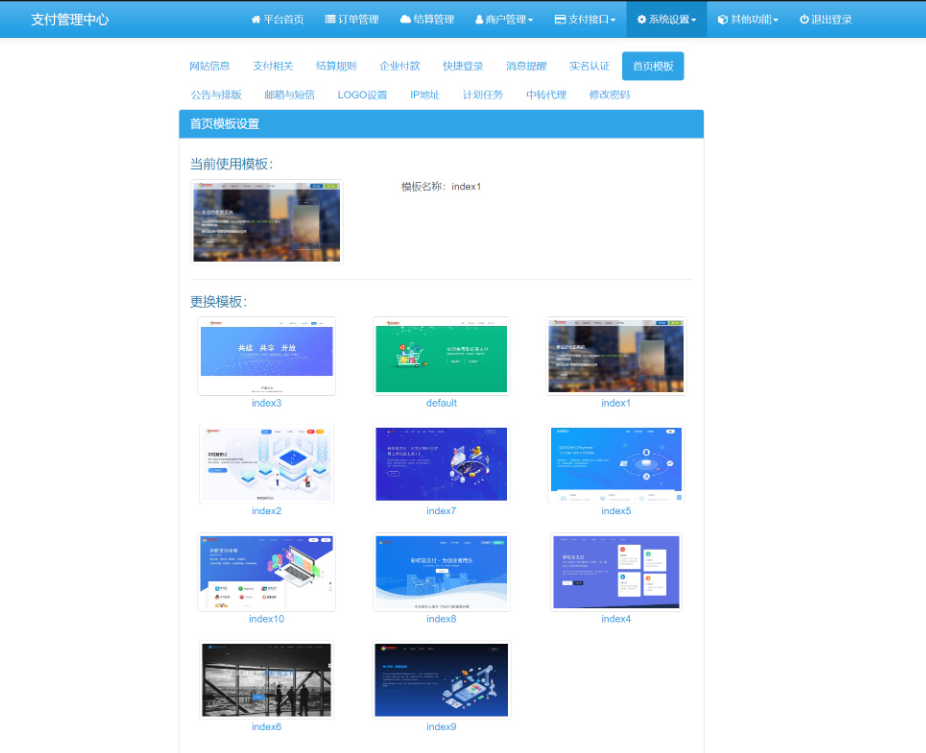Screen dimensions: 926x753
Task: Select the index9 template thumbnail
Action: pyautogui.click(x=441, y=680)
